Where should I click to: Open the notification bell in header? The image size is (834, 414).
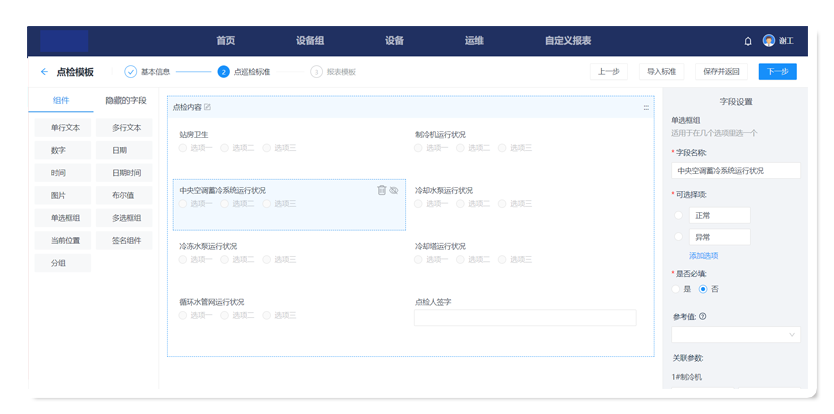click(748, 41)
